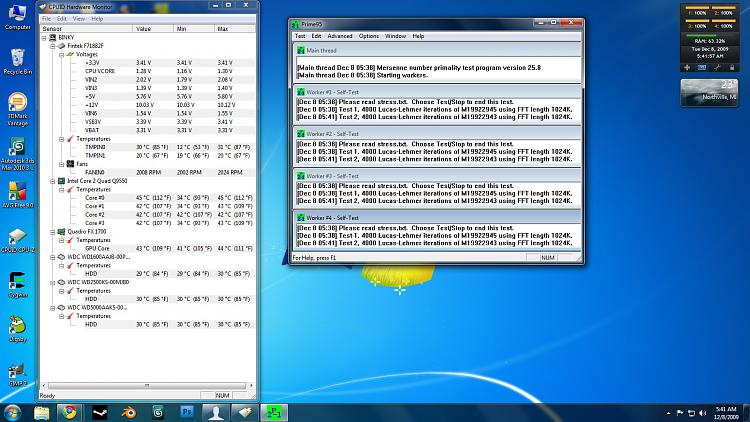
Task: Click the CPU usage meter gadget
Action: coord(709,37)
